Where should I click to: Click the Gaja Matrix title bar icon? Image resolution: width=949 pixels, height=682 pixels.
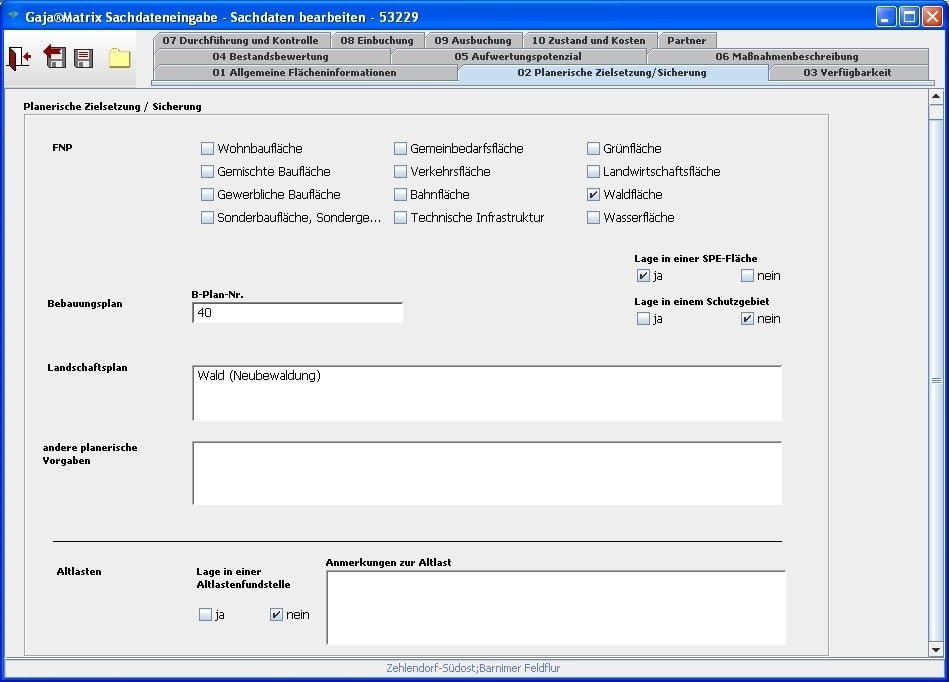pyautogui.click(x=13, y=16)
